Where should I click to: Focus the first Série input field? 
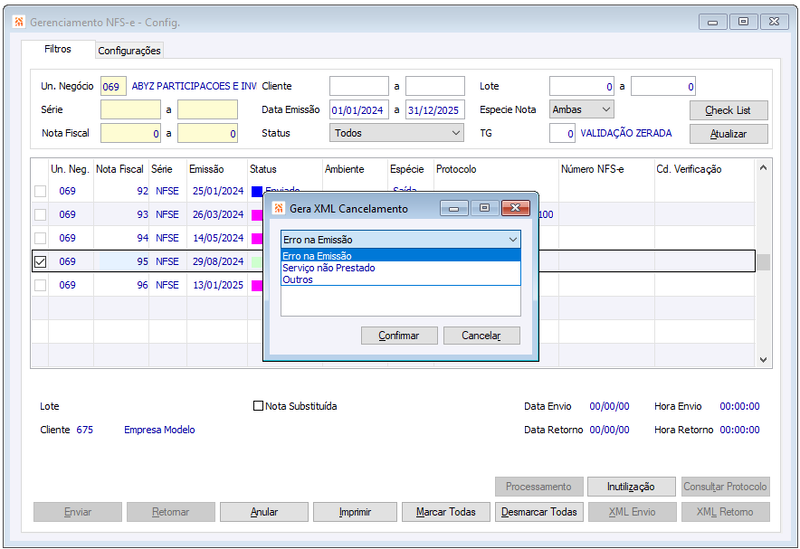coord(131,110)
